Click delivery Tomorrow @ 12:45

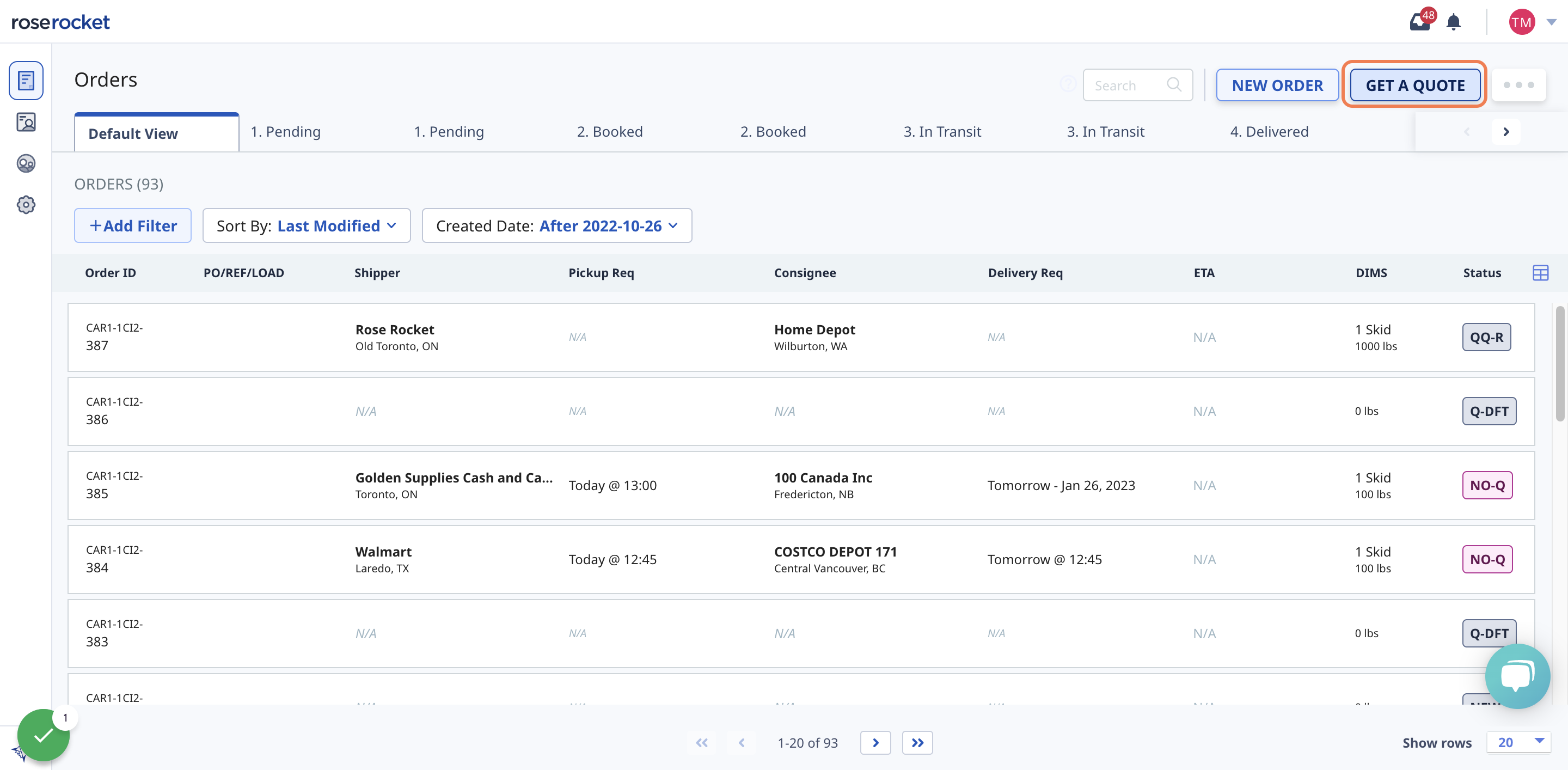click(1045, 559)
